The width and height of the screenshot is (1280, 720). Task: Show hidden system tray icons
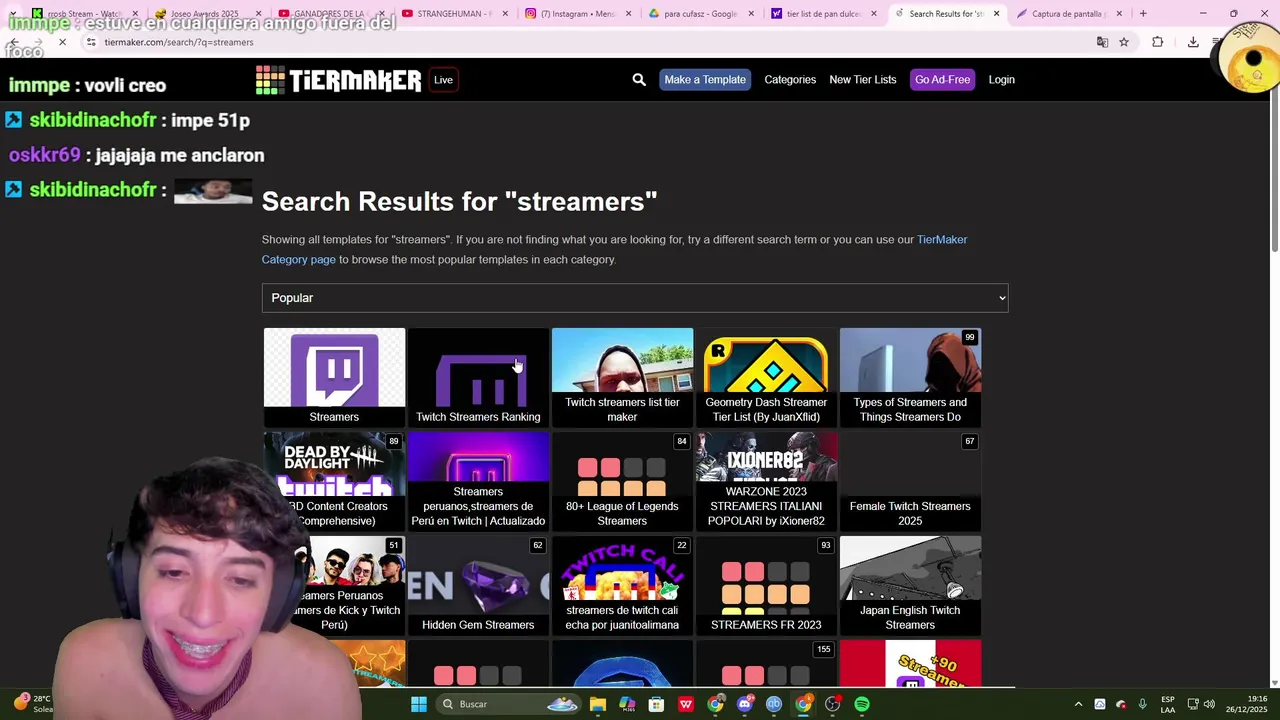click(1078, 704)
